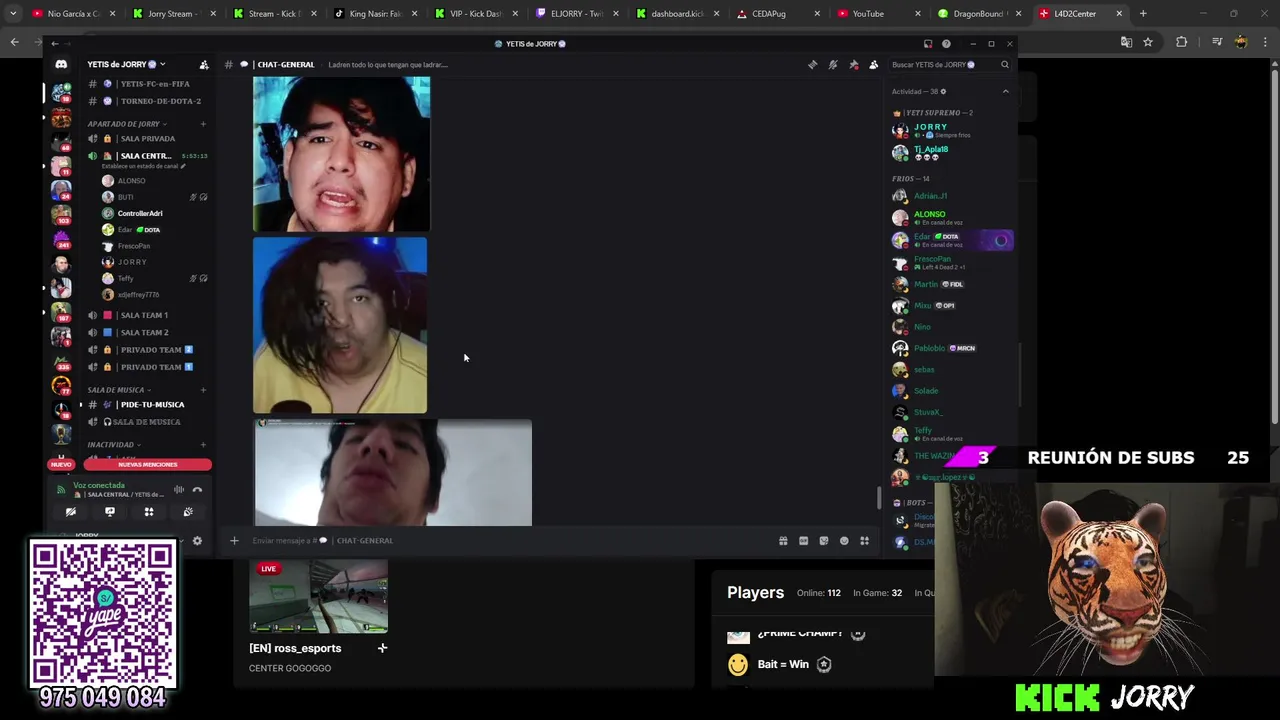Open a new browser tab with plus
The width and height of the screenshot is (1280, 720).
tap(1143, 14)
